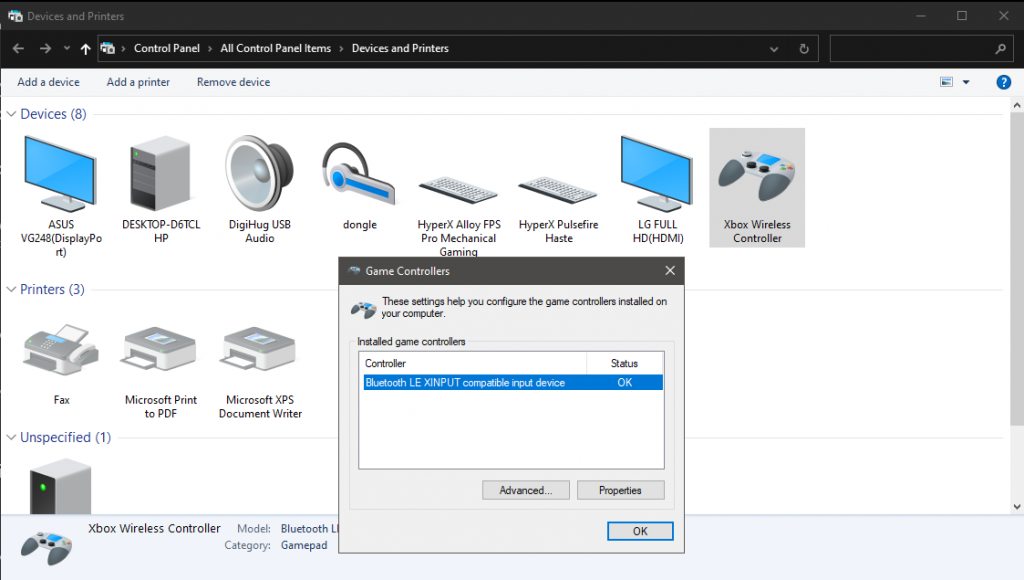Expand the chevron after Control Panel
This screenshot has width=1024, height=580.
pos(210,48)
